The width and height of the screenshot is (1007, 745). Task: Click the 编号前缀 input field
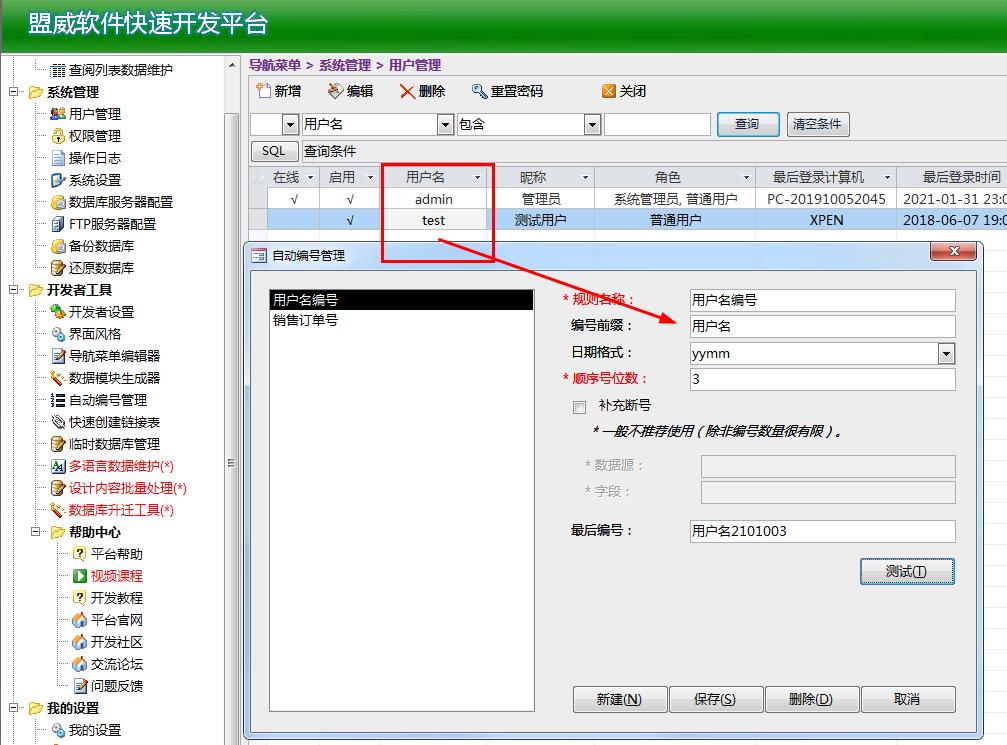pos(822,326)
